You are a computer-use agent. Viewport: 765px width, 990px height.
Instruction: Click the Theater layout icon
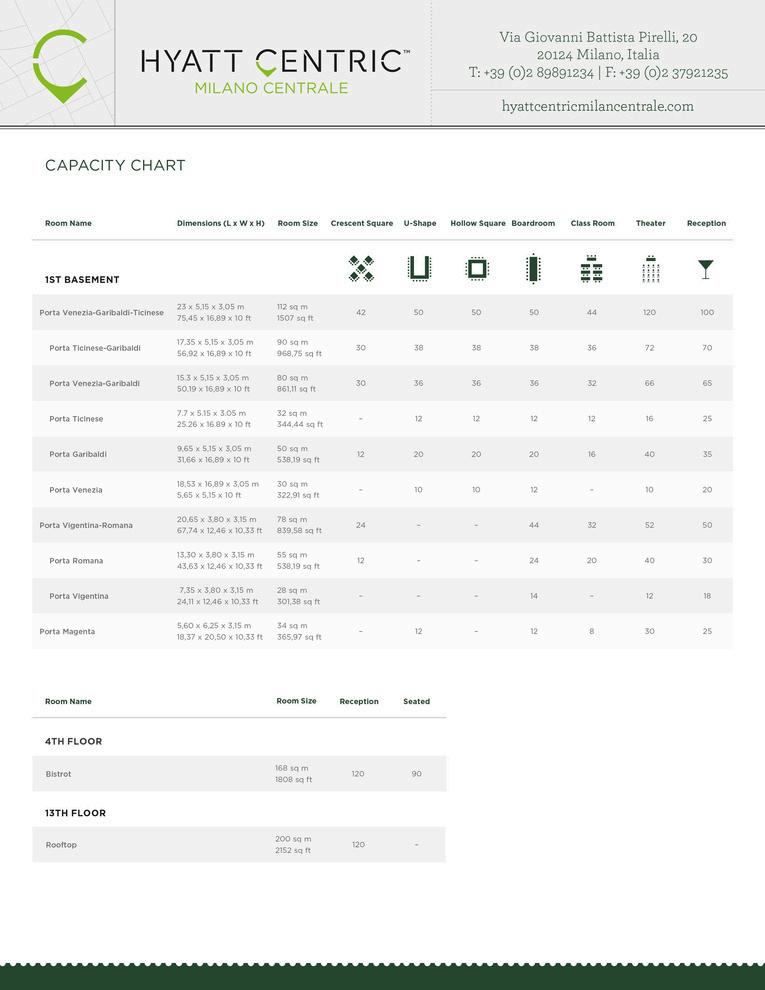[651, 269]
